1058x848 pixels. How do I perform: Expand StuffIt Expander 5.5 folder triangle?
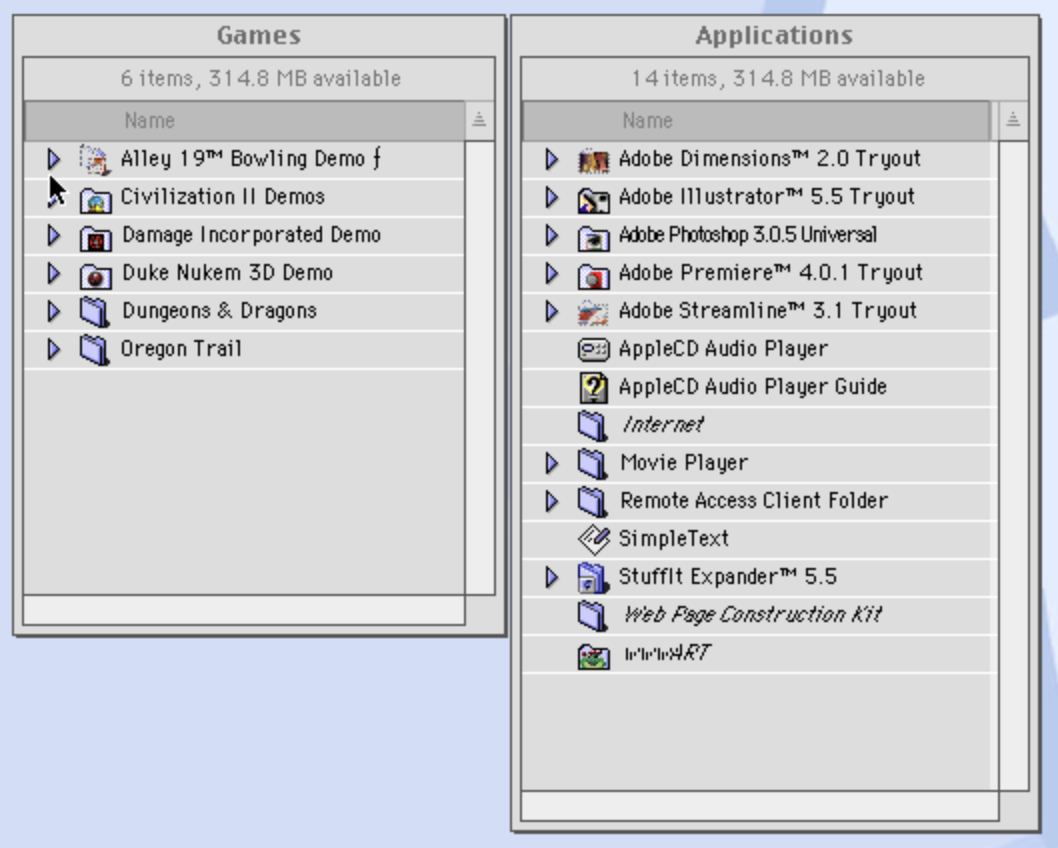(552, 577)
